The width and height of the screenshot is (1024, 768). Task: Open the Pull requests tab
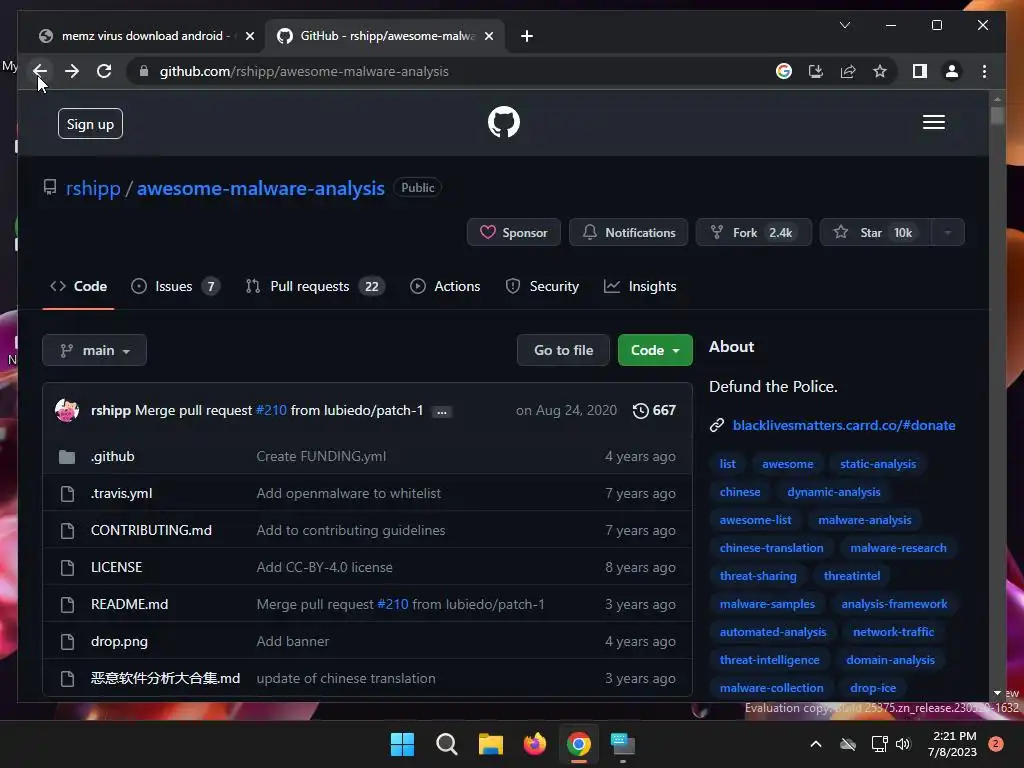315,286
